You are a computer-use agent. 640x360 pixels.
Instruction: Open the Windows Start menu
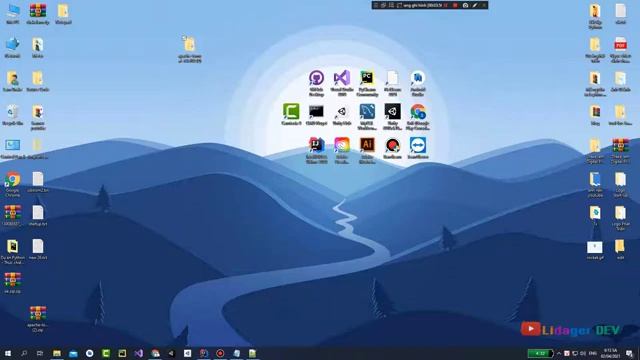[x=7, y=353]
